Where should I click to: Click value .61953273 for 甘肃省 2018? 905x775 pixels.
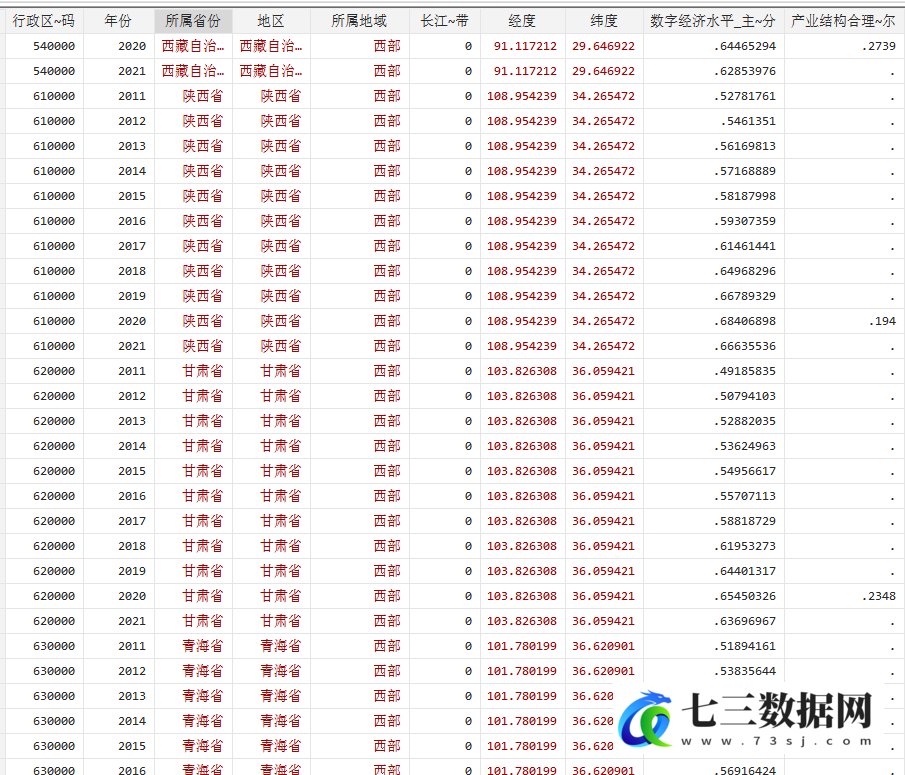click(x=745, y=546)
